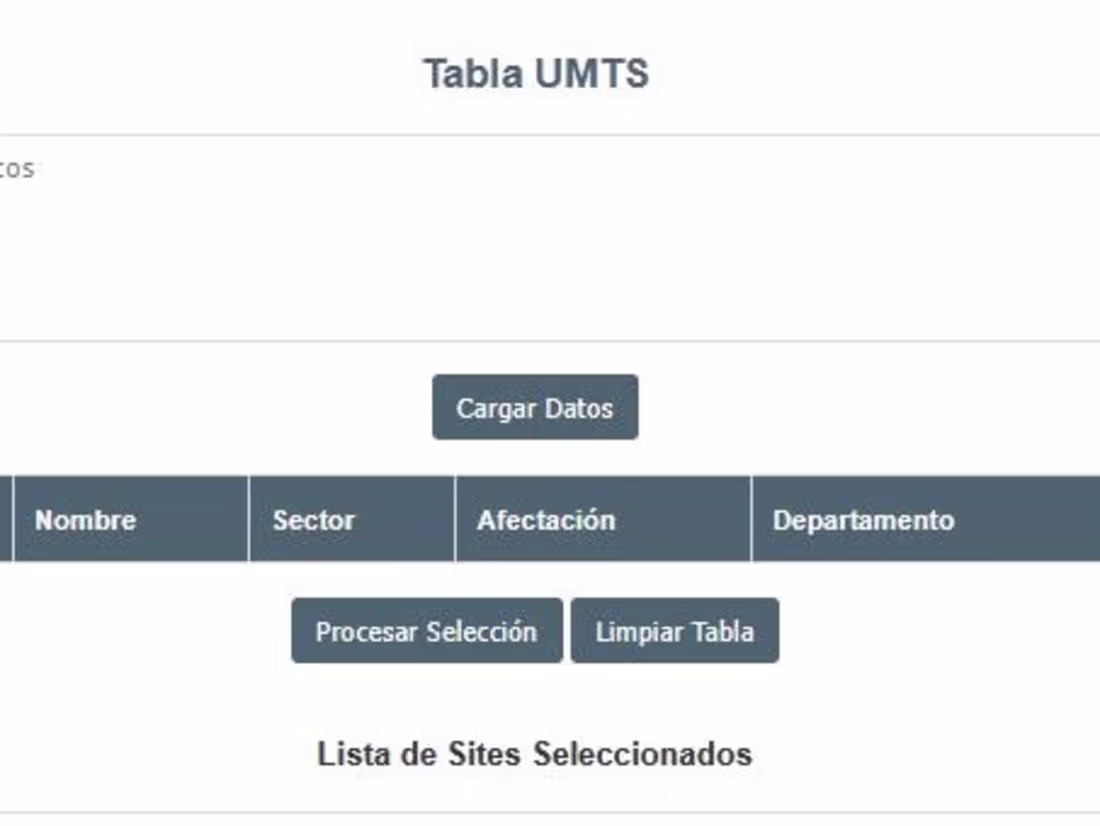Grab the divider between Nombre and Sector headers
The height and width of the screenshot is (826, 1100).
[x=249, y=520]
